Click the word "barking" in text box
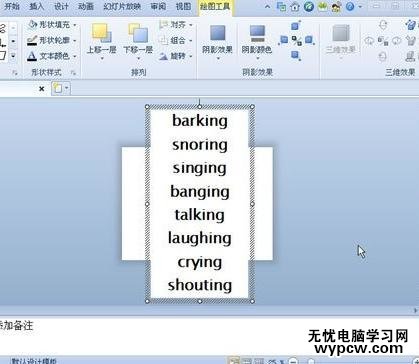The image size is (419, 364). click(200, 121)
